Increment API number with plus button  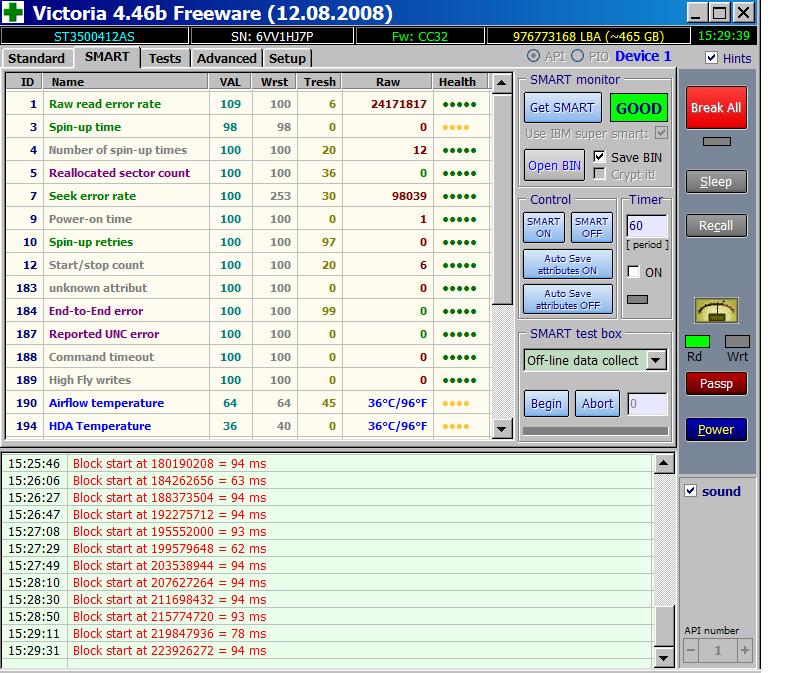pos(744,650)
